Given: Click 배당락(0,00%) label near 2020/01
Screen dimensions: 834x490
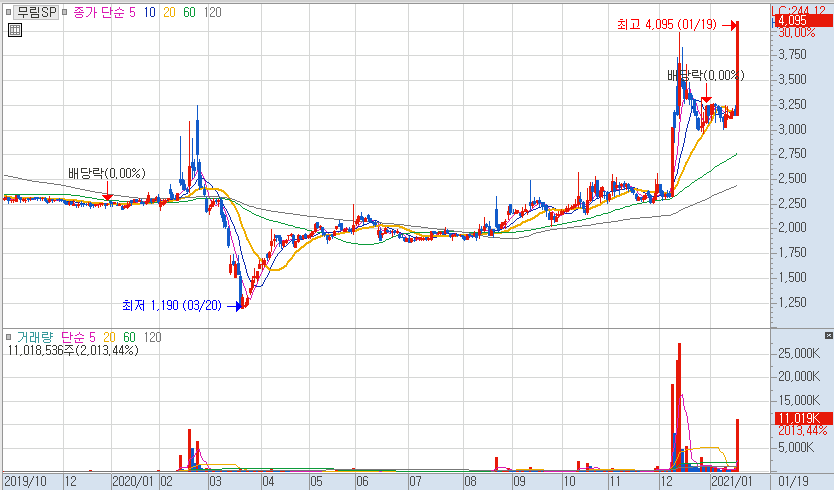Looking at the screenshot, I should (106, 173).
